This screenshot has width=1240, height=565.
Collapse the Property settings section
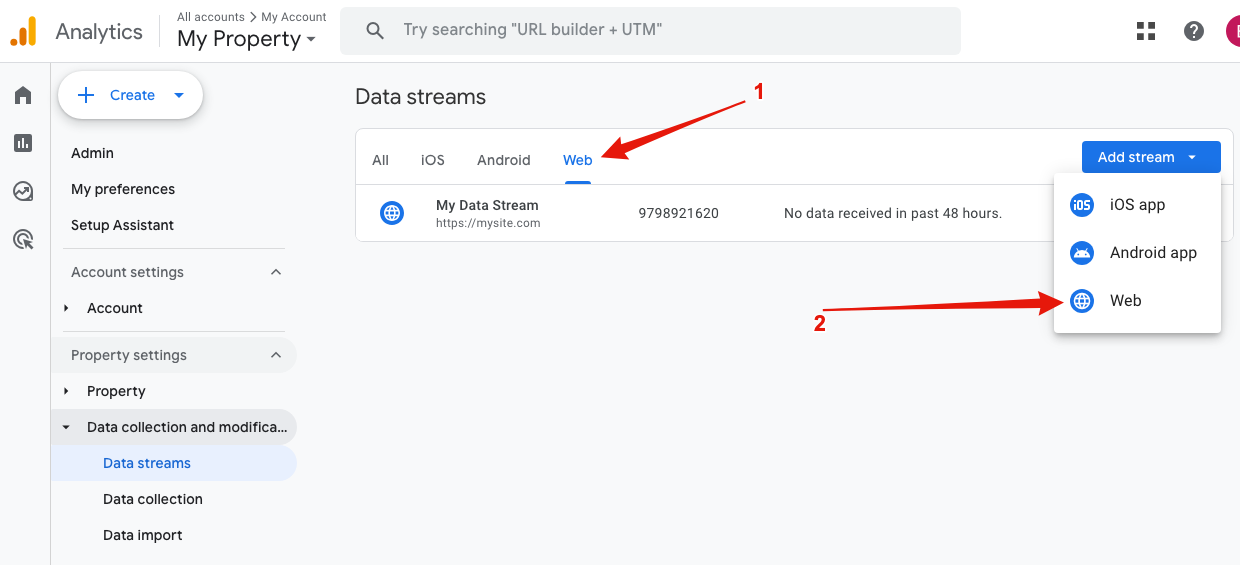coord(276,355)
